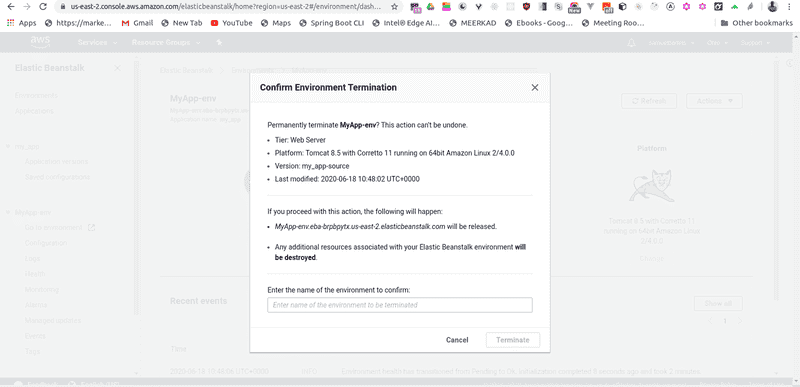Click the pink and orange square extension icon
The image size is (800, 387).
[446, 7]
